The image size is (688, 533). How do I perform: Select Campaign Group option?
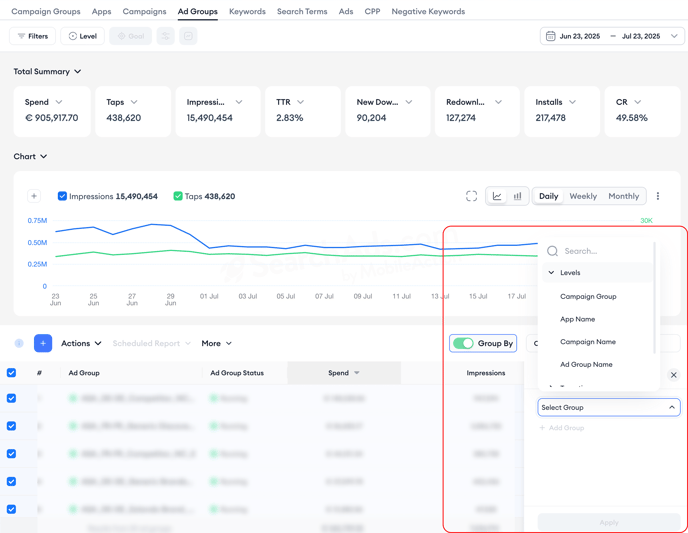click(x=588, y=297)
